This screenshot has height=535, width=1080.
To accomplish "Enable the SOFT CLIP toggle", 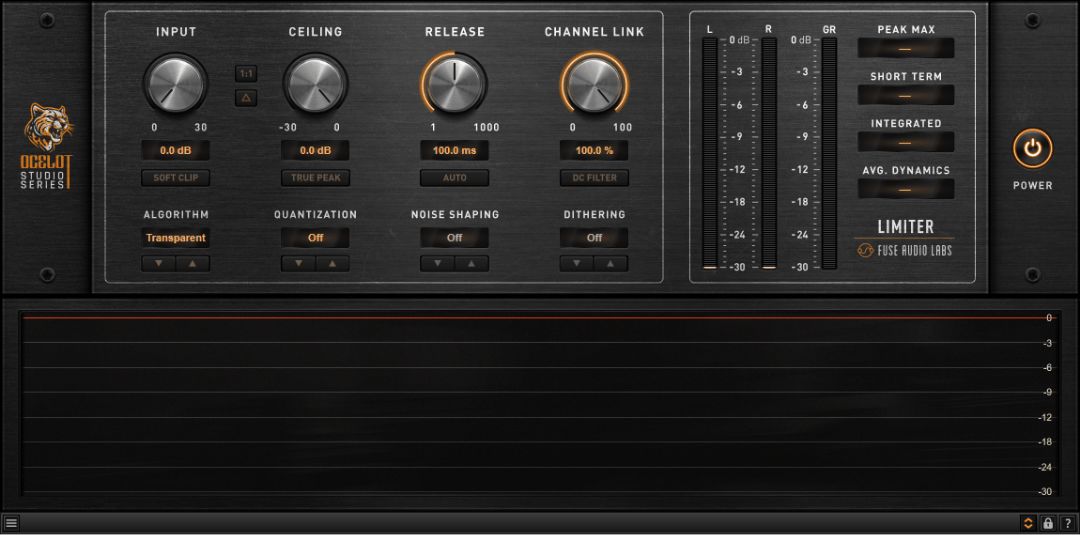I will [176, 178].
